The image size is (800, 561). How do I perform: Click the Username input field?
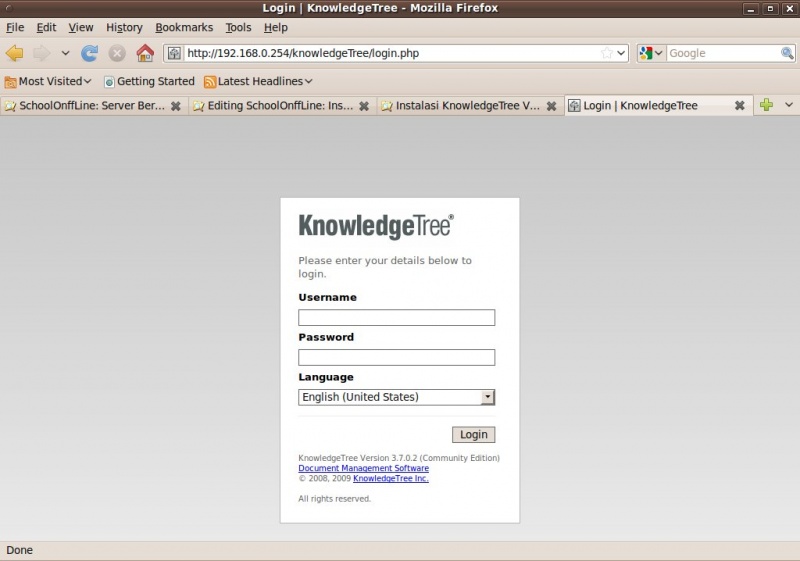pos(396,318)
